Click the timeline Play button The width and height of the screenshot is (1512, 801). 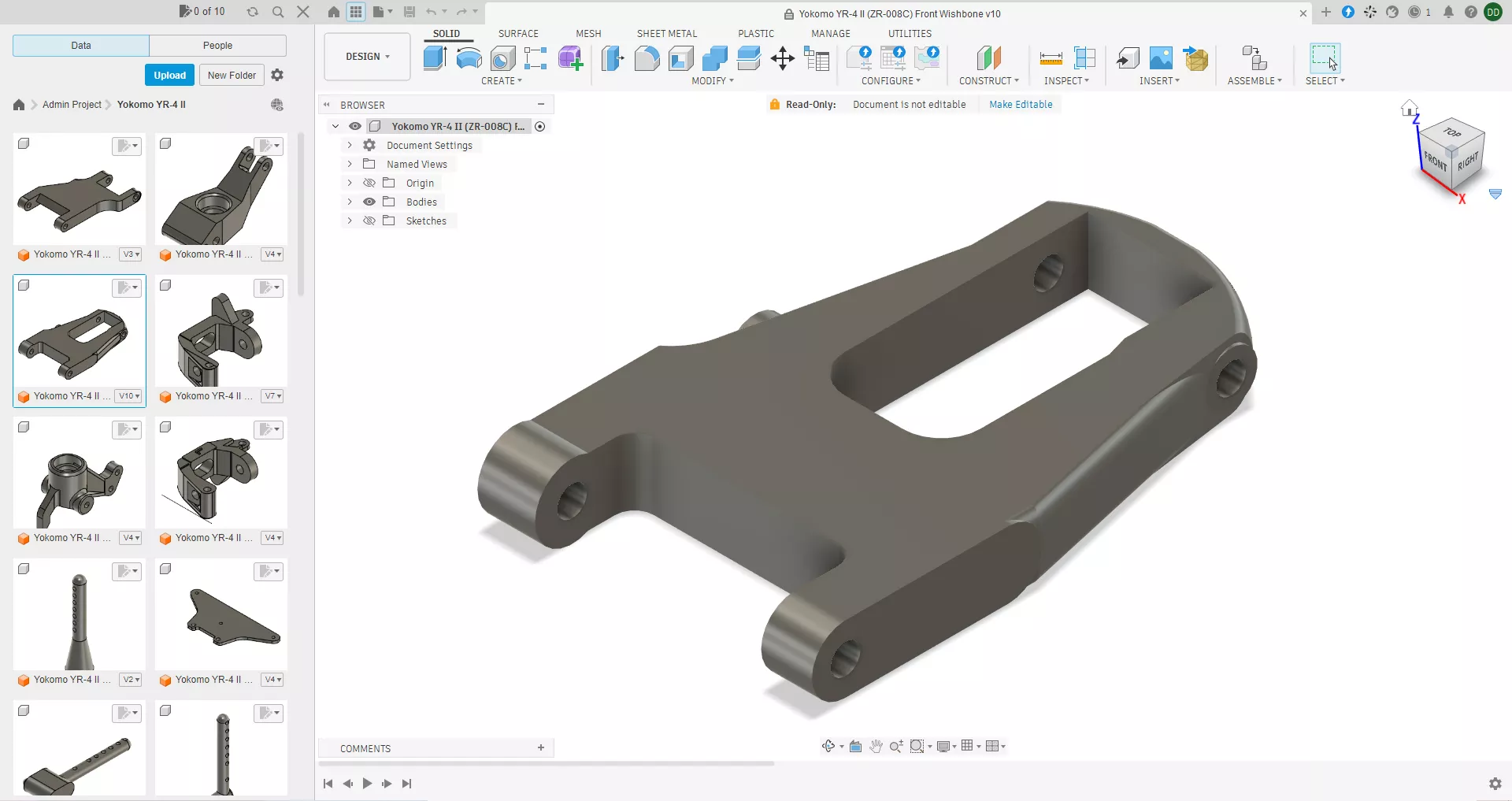367,784
